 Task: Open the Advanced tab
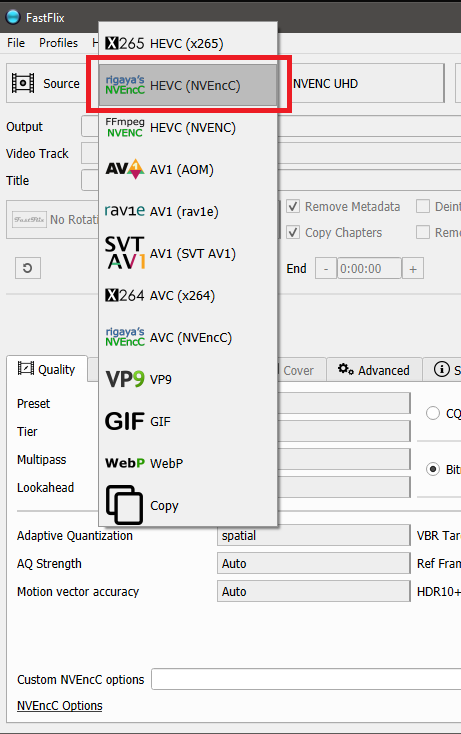(374, 370)
